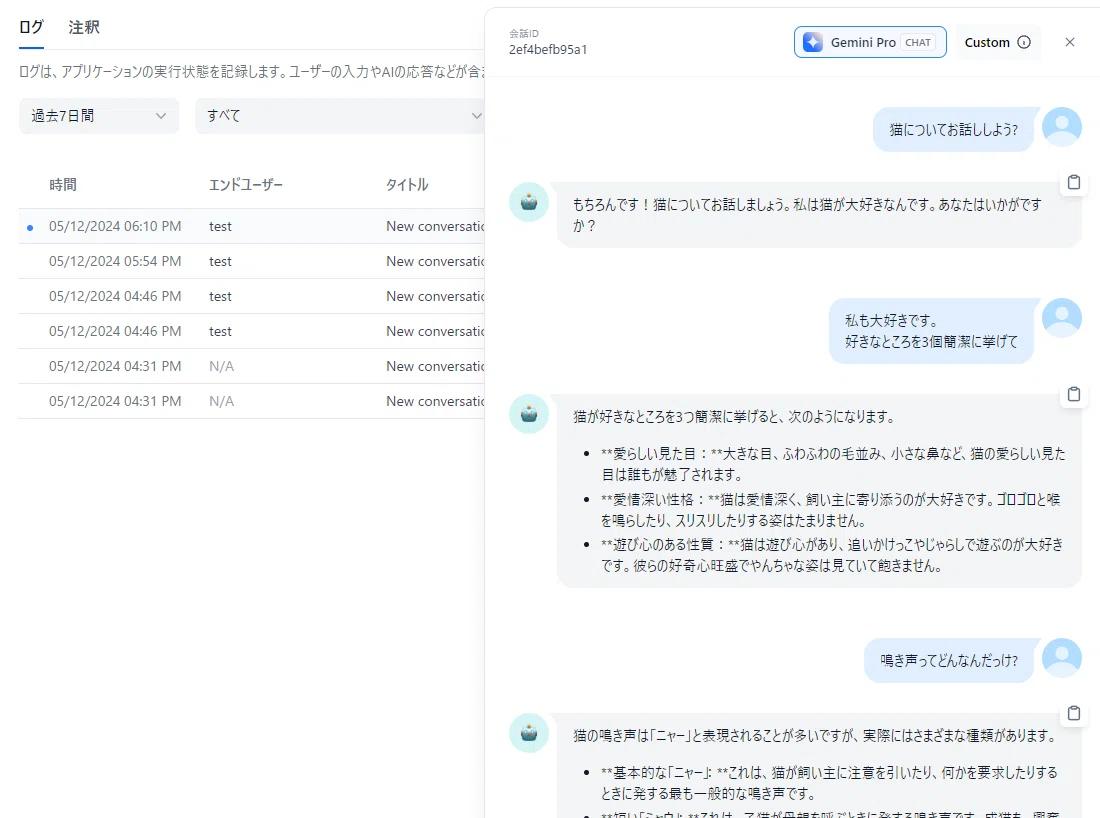The width and height of the screenshot is (1100, 818).
Task: Click user avatar next to 鳴き声ってどんなんだっけ?
Action: tap(1061, 657)
